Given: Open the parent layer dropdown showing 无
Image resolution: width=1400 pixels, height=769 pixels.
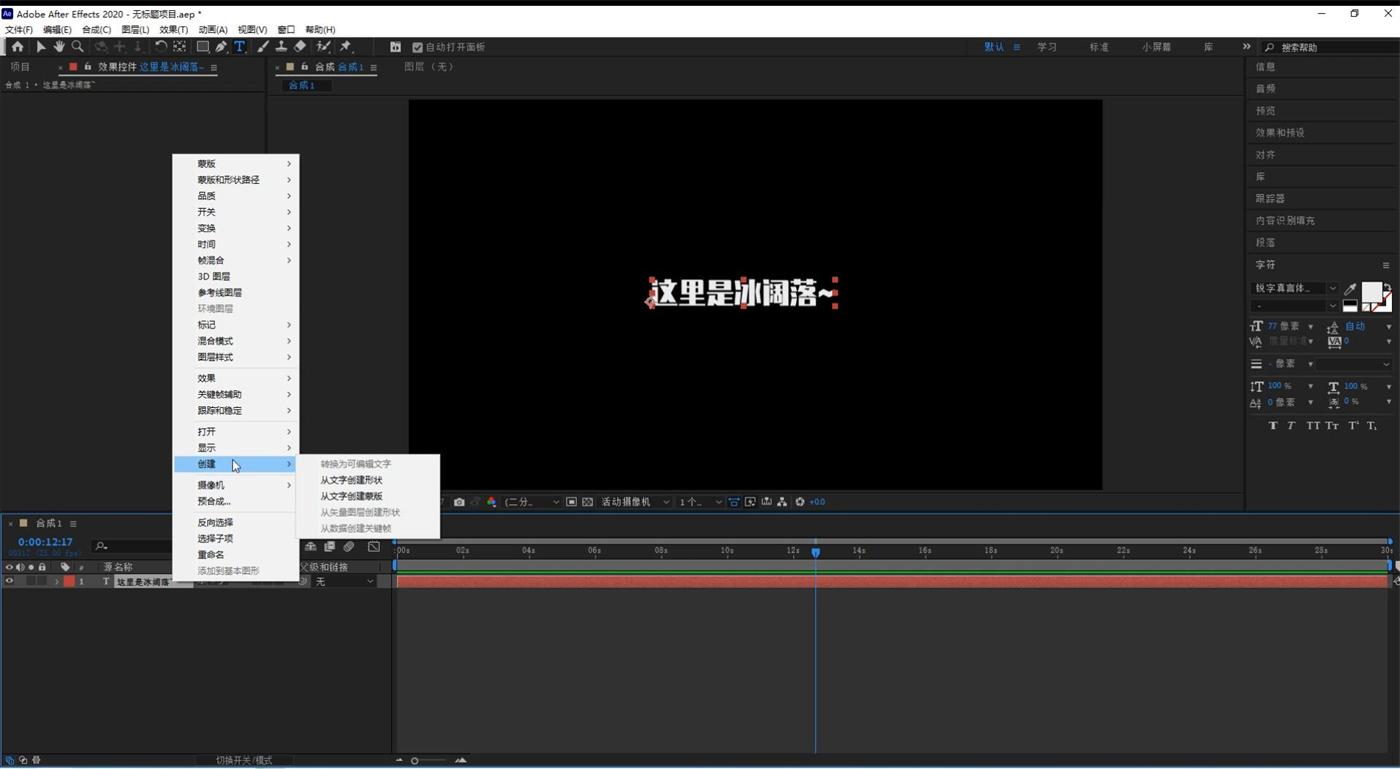Looking at the screenshot, I should 345,581.
